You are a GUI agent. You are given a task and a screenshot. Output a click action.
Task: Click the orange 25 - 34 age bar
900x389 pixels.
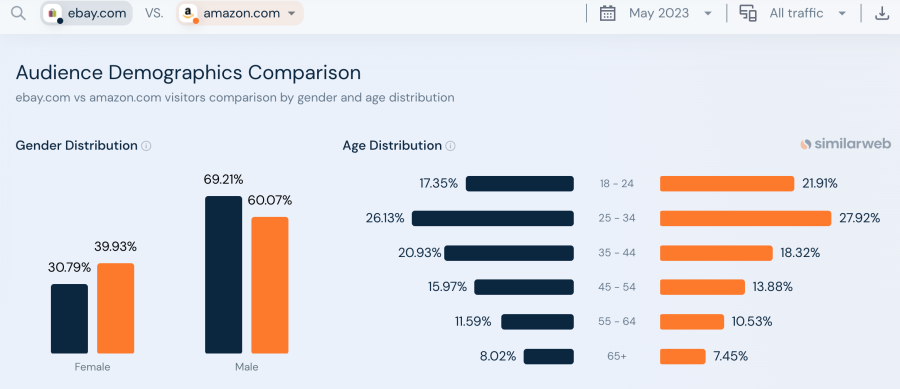tap(746, 218)
